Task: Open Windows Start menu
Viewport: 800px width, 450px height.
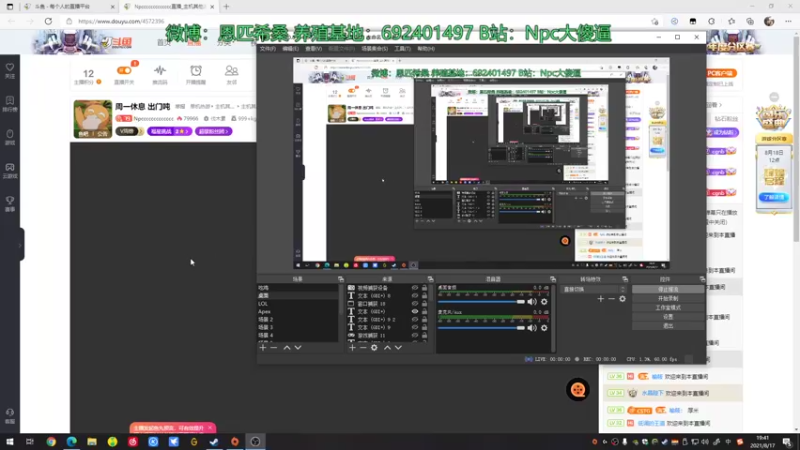Action: [x=10, y=442]
